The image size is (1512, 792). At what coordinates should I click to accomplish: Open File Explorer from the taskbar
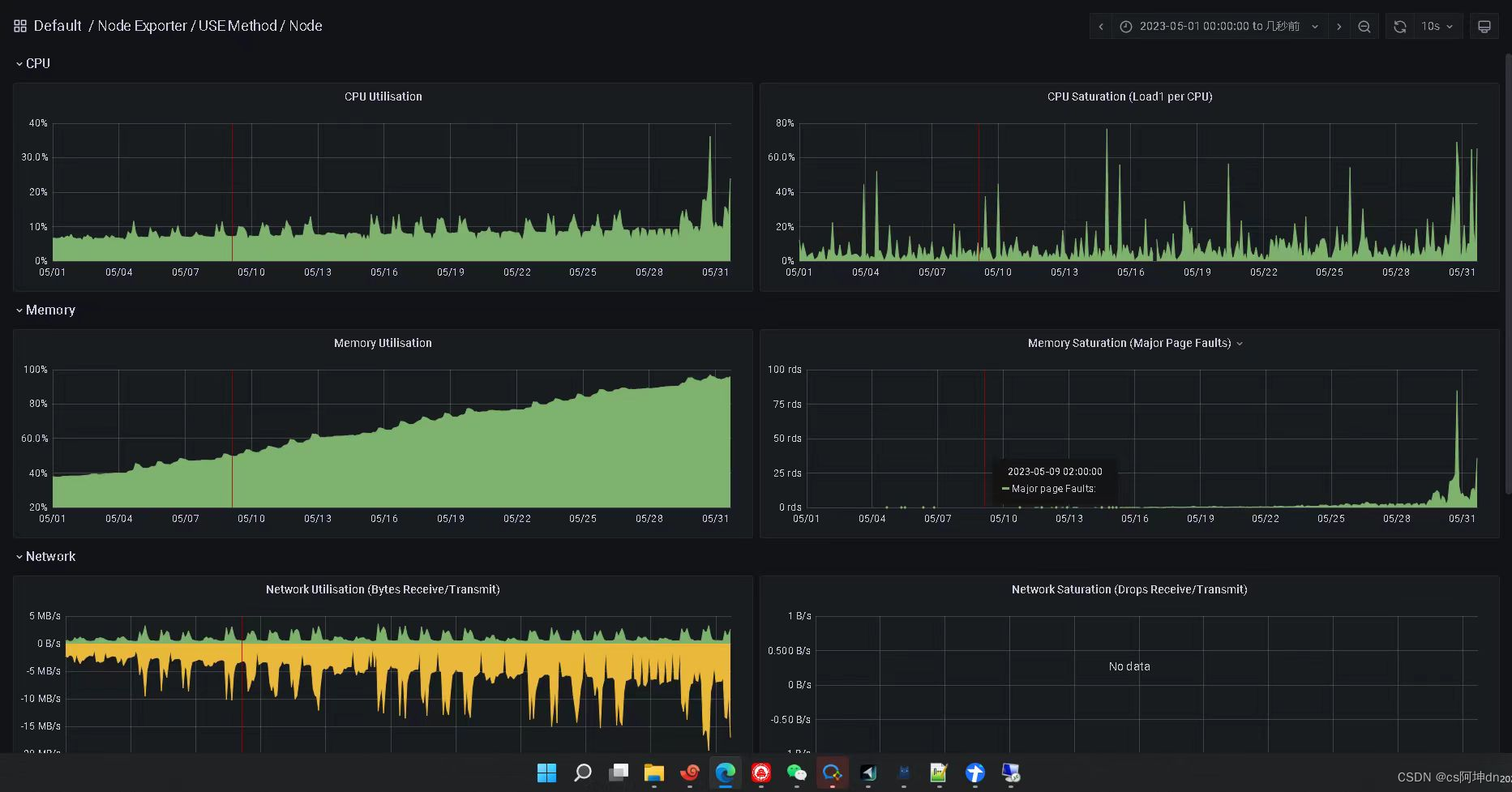(x=654, y=773)
